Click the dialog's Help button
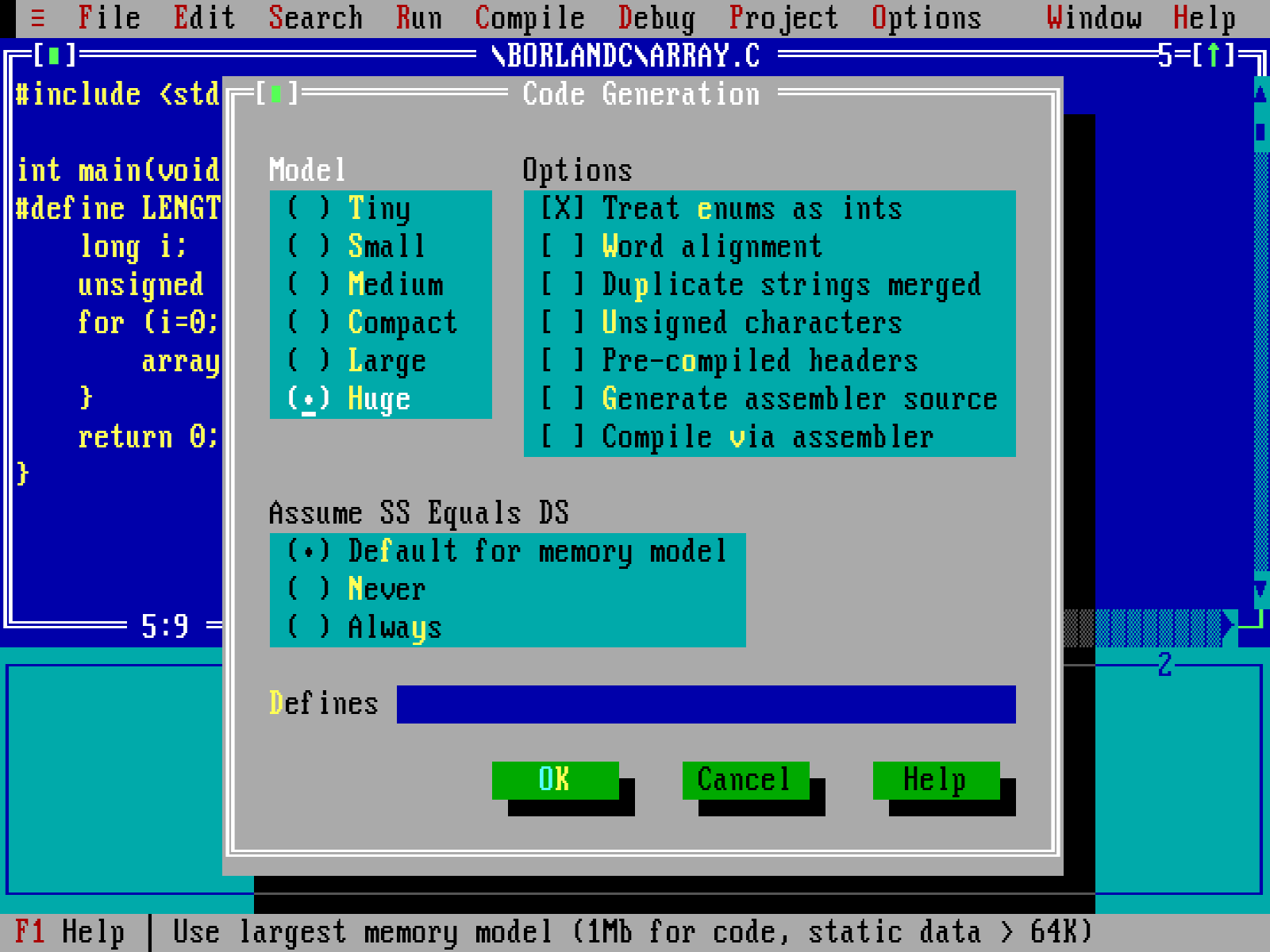This screenshot has width=1270, height=952. [x=936, y=780]
